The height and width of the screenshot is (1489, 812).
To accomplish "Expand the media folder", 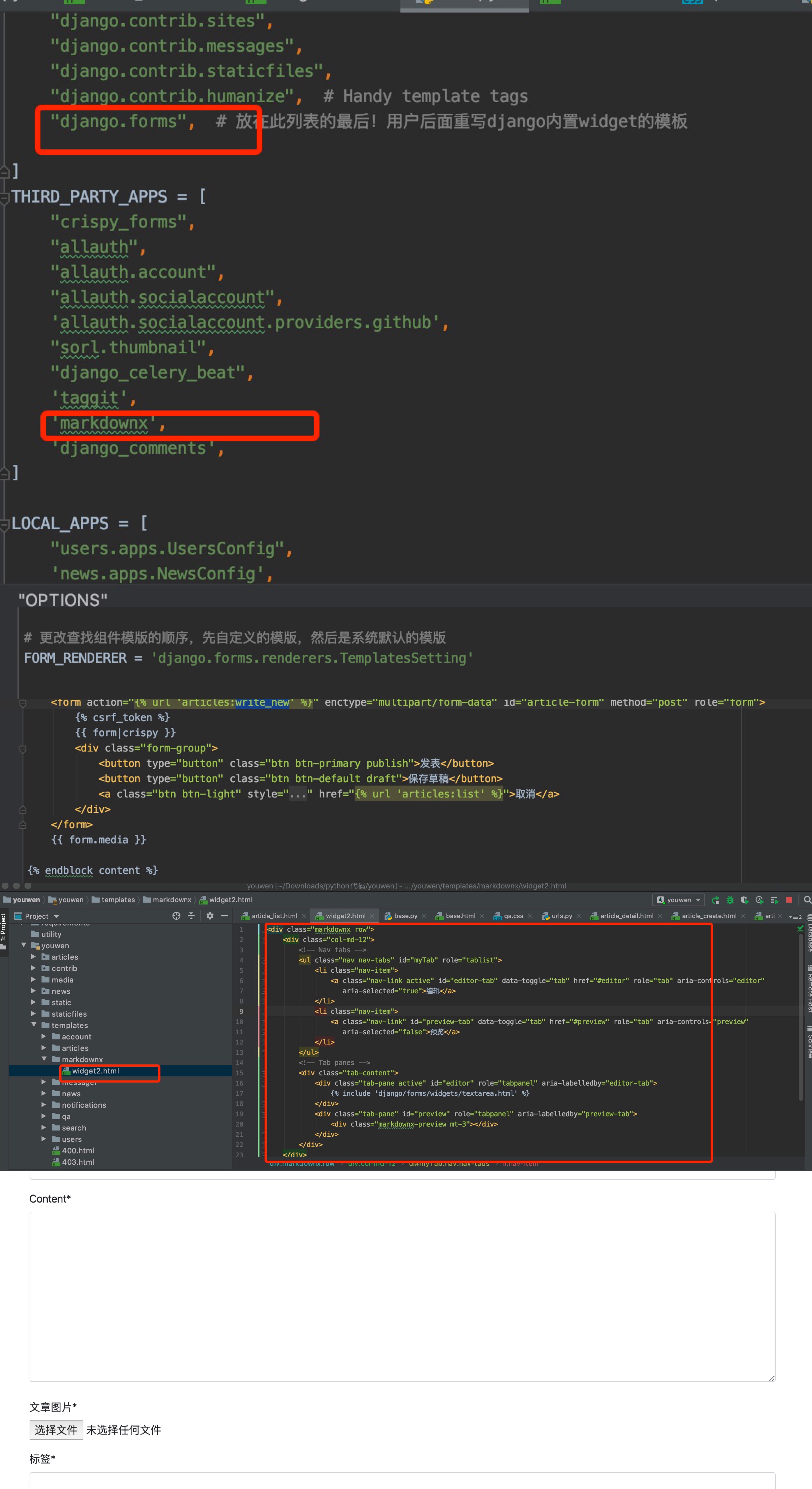I will [x=34, y=980].
